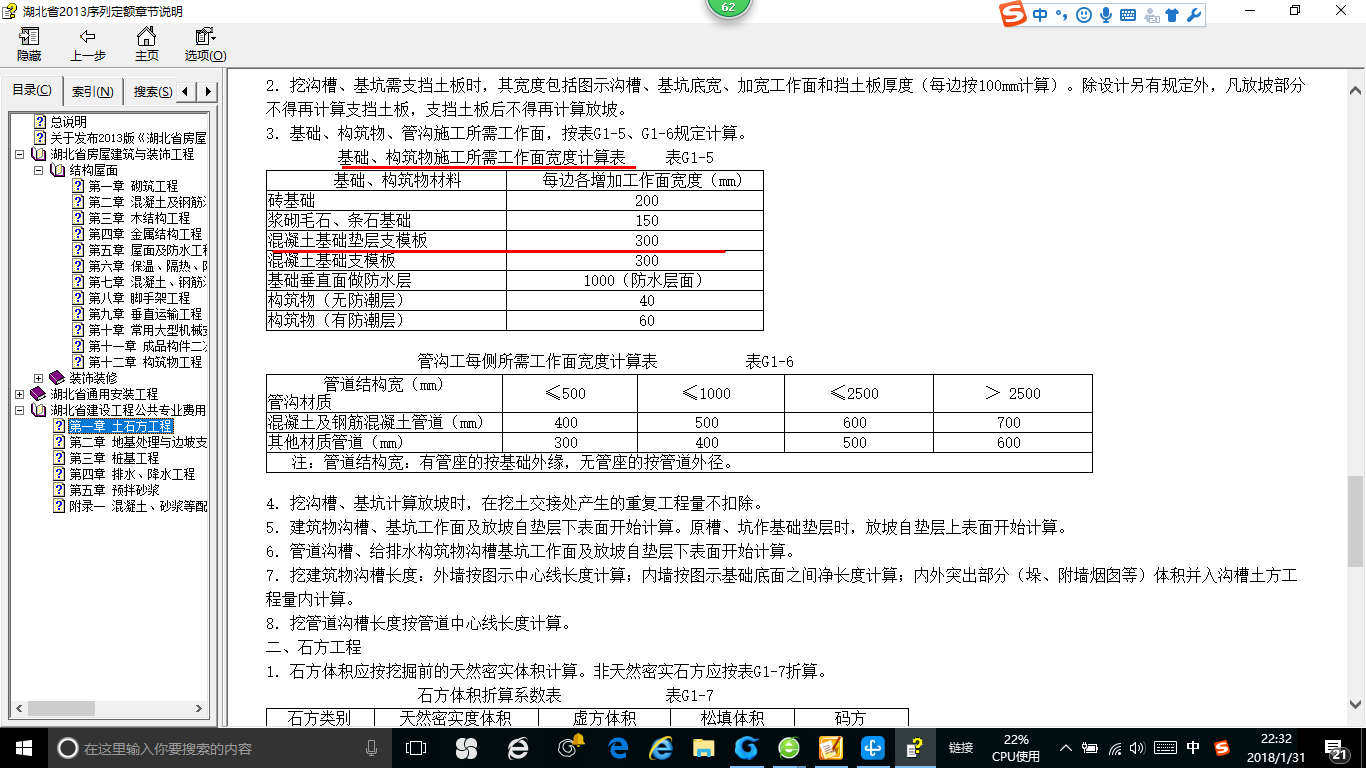Select 第十二章 构筑物工程 topic

(x=145, y=362)
